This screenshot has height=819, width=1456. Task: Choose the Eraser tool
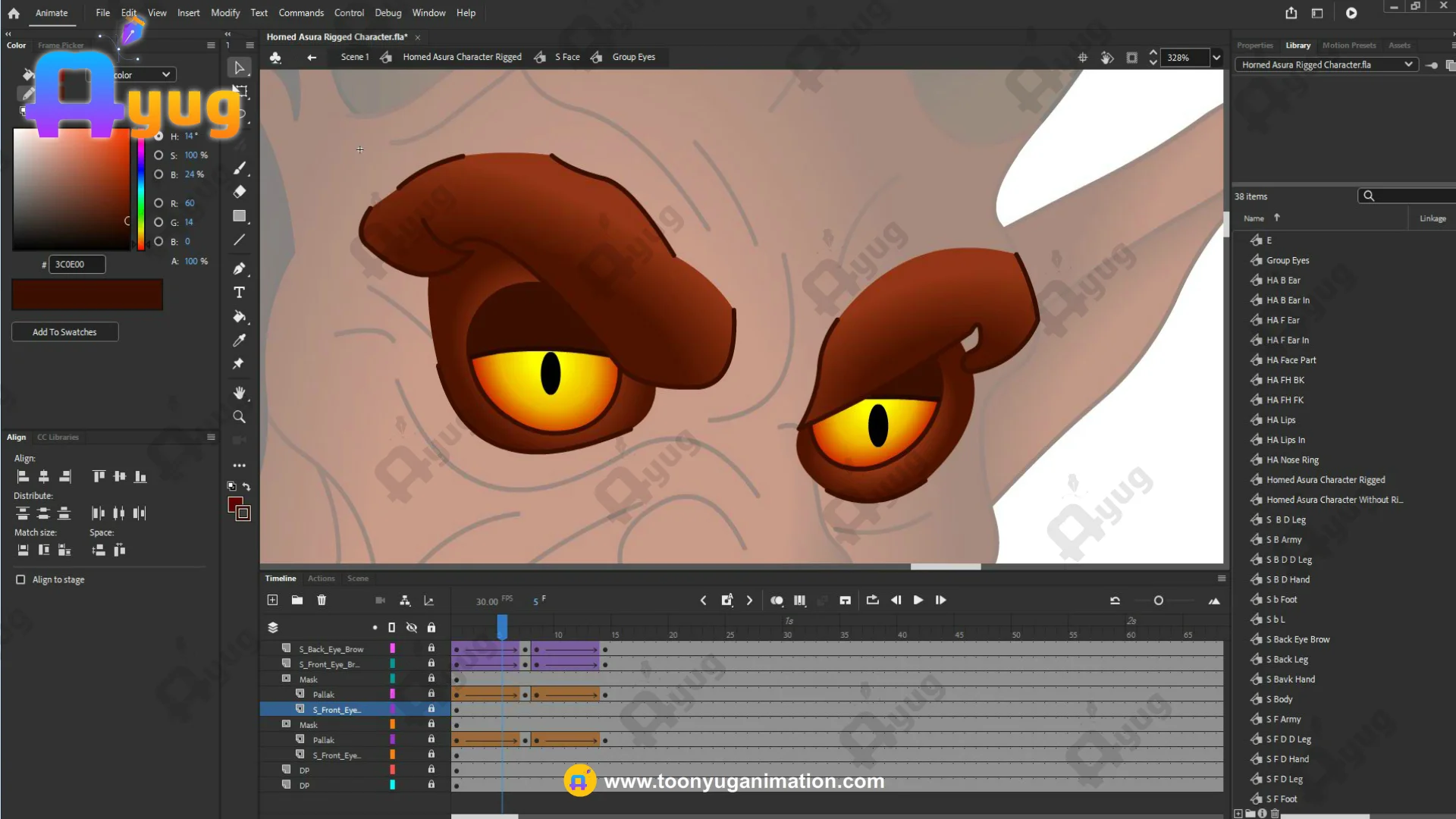(x=239, y=192)
